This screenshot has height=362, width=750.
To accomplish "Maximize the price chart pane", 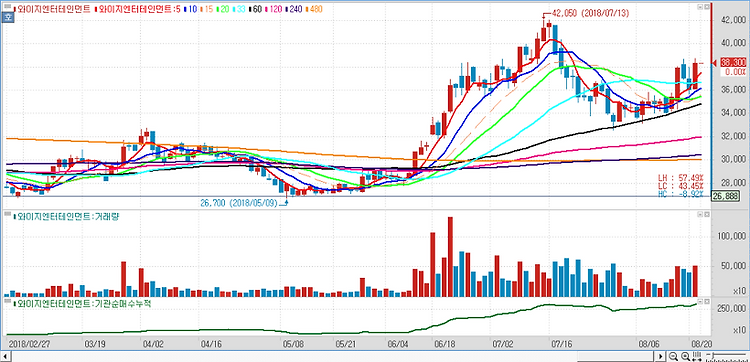I will coord(706,7).
